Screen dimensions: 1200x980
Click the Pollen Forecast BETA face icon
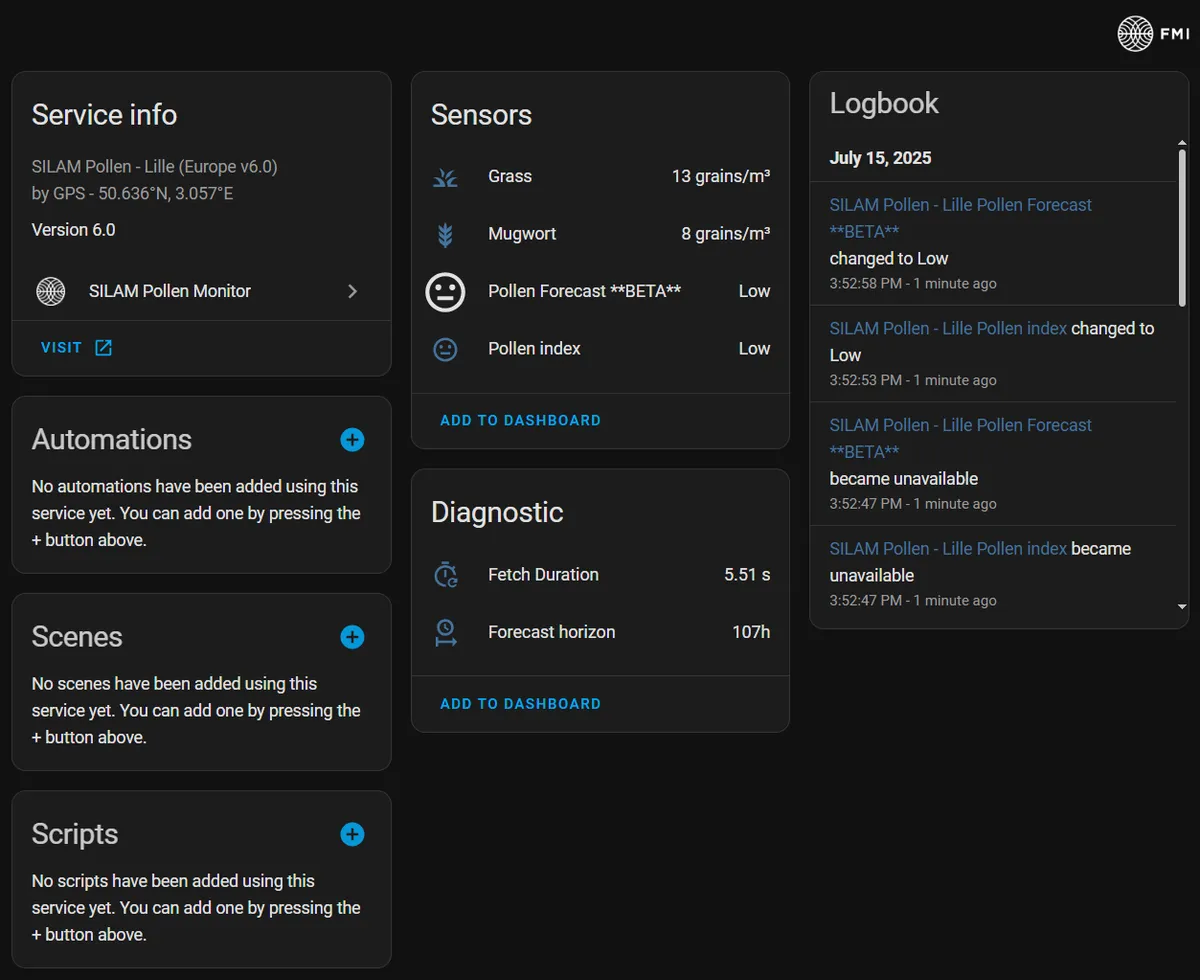coord(445,291)
